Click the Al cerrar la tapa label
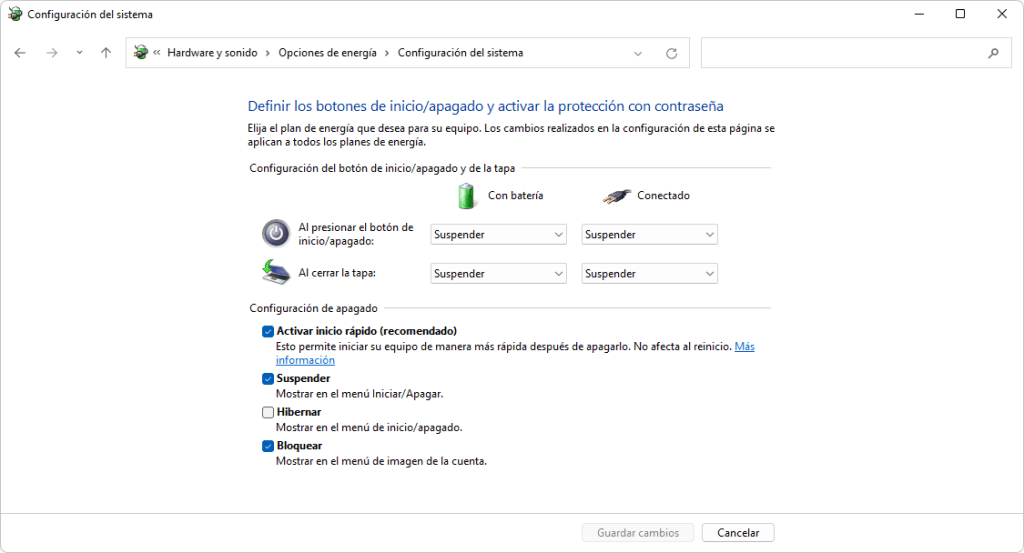The width and height of the screenshot is (1024, 553). pos(337,273)
